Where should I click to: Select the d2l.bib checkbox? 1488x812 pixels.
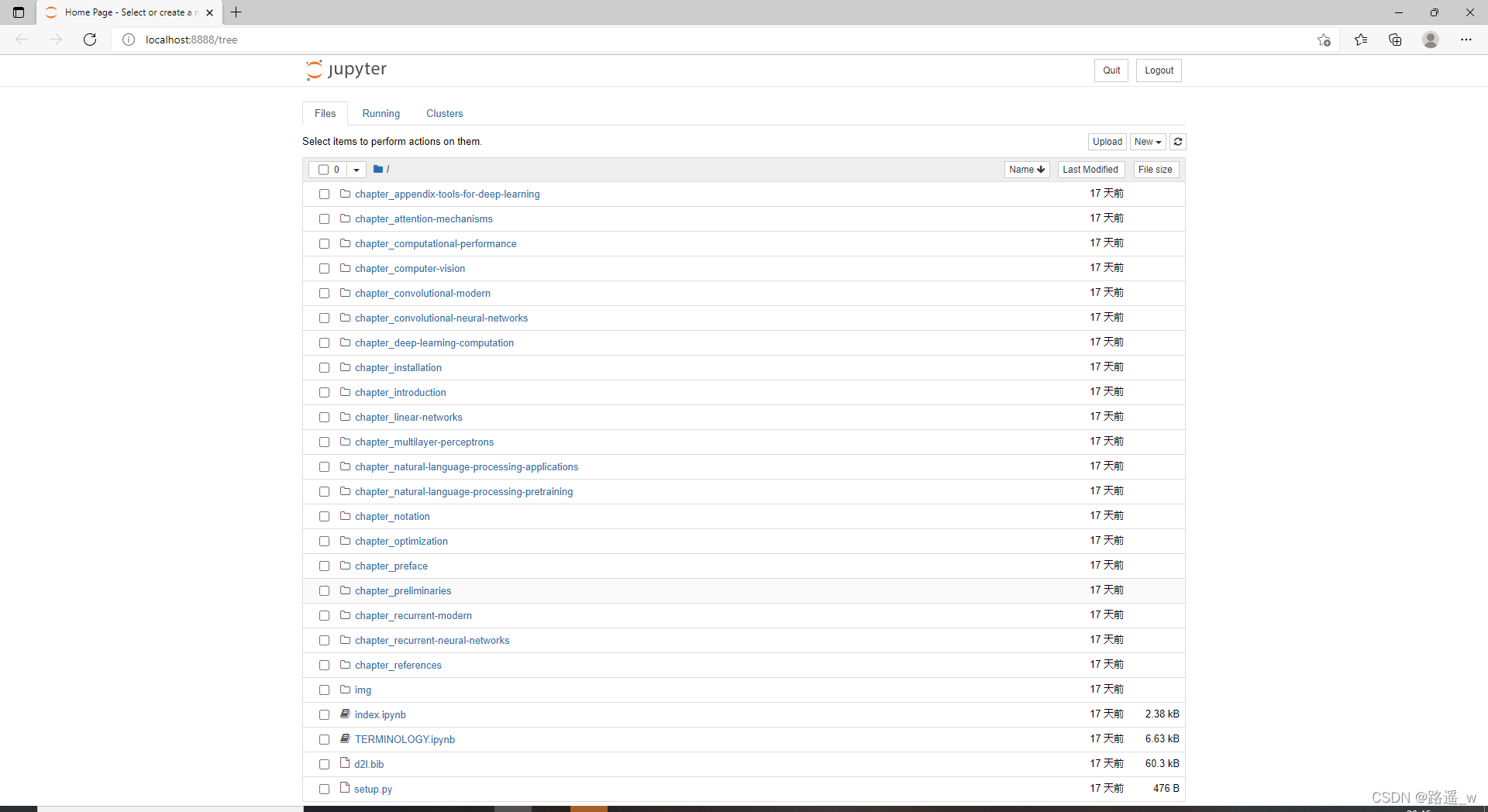324,765
